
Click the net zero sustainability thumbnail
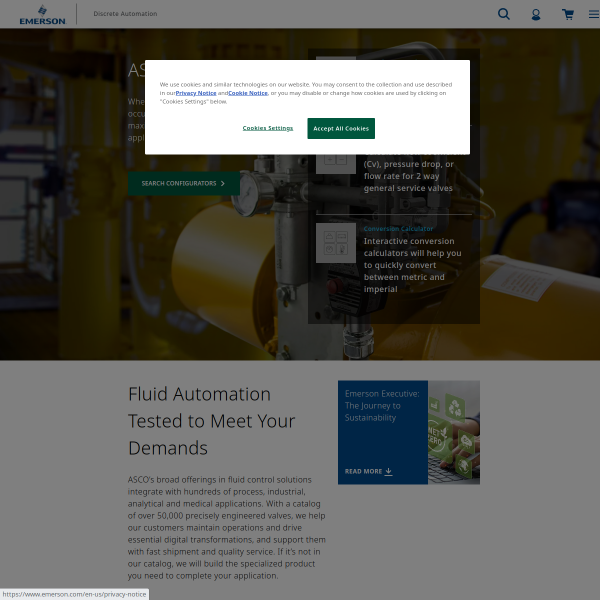tap(454, 432)
